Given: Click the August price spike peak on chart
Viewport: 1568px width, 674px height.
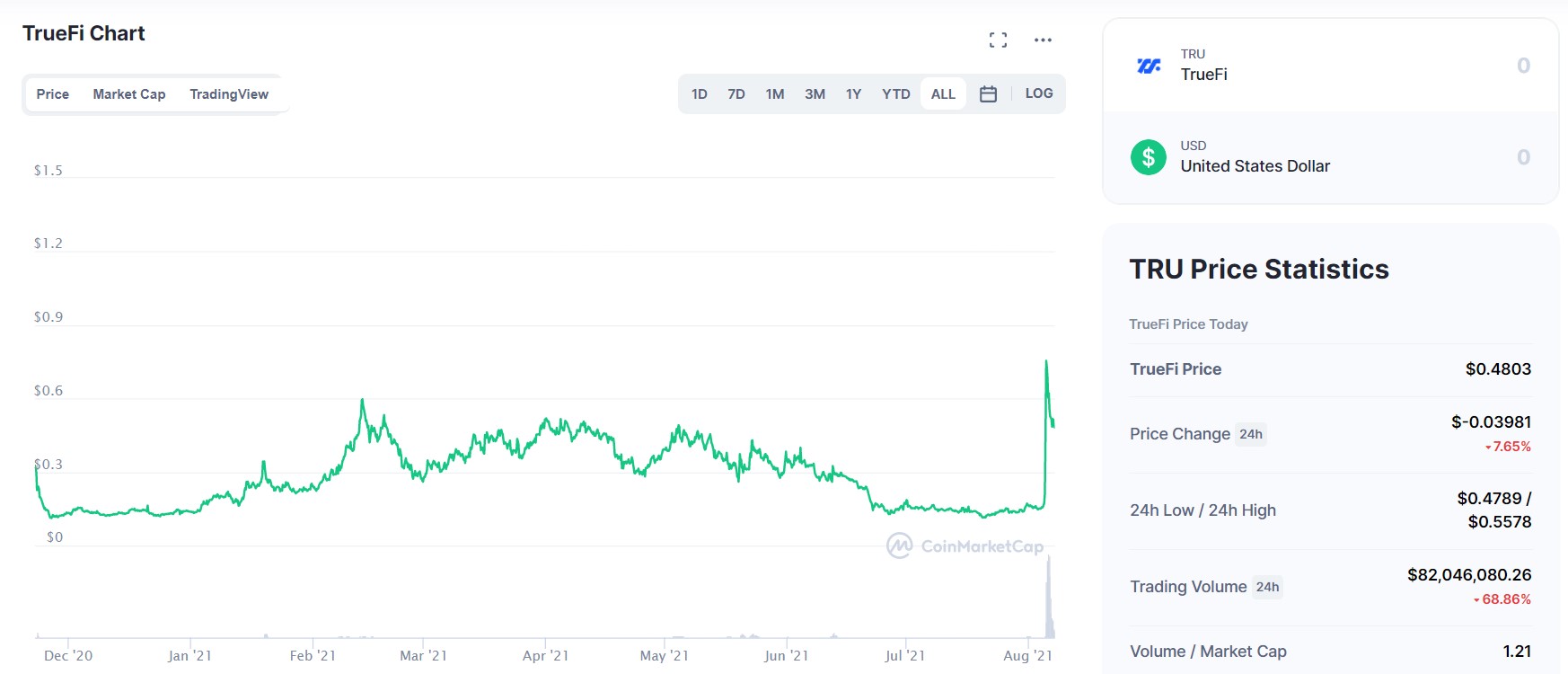Looking at the screenshot, I should [x=1046, y=361].
